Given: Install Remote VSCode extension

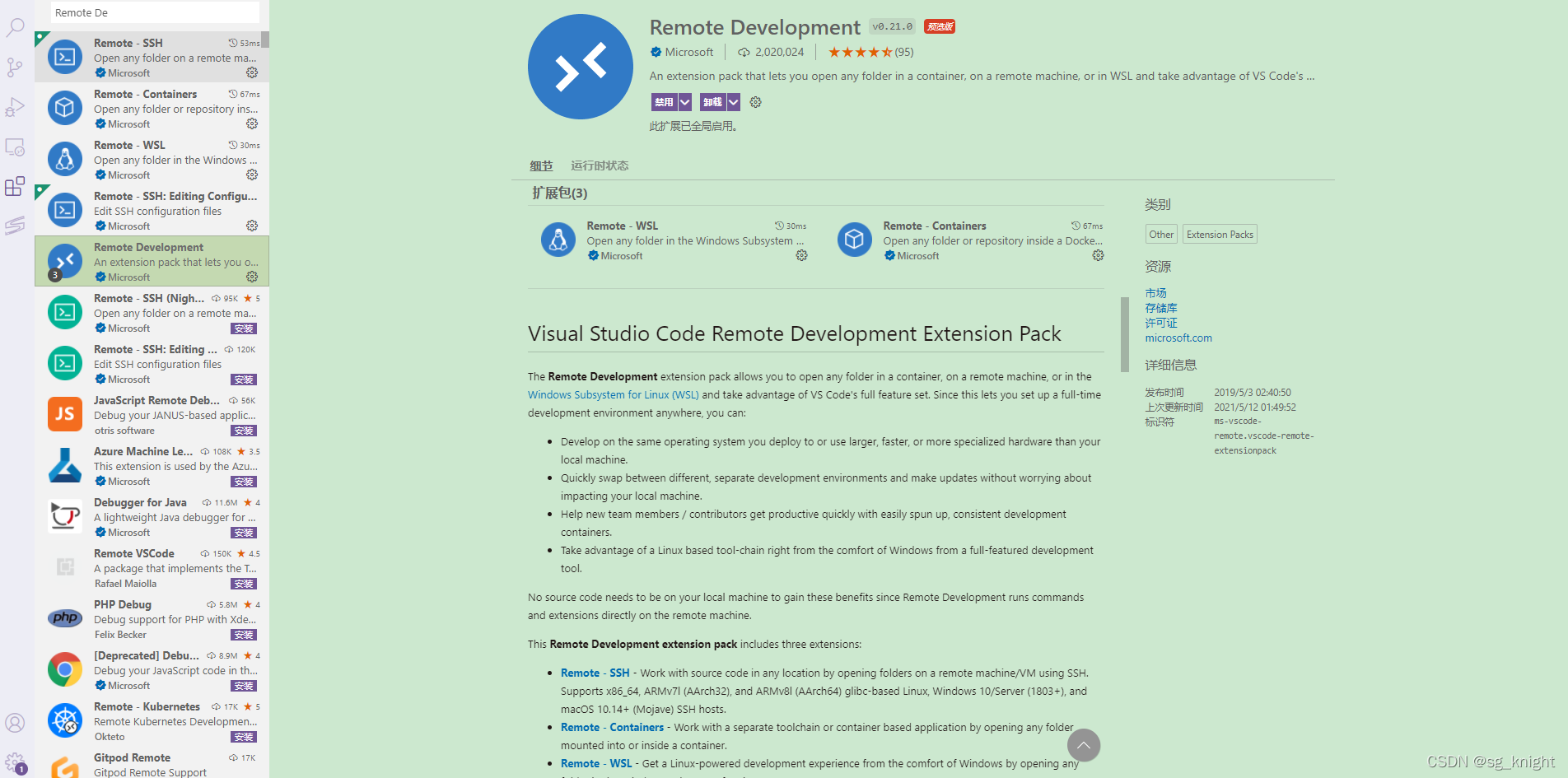Looking at the screenshot, I should coord(244,584).
